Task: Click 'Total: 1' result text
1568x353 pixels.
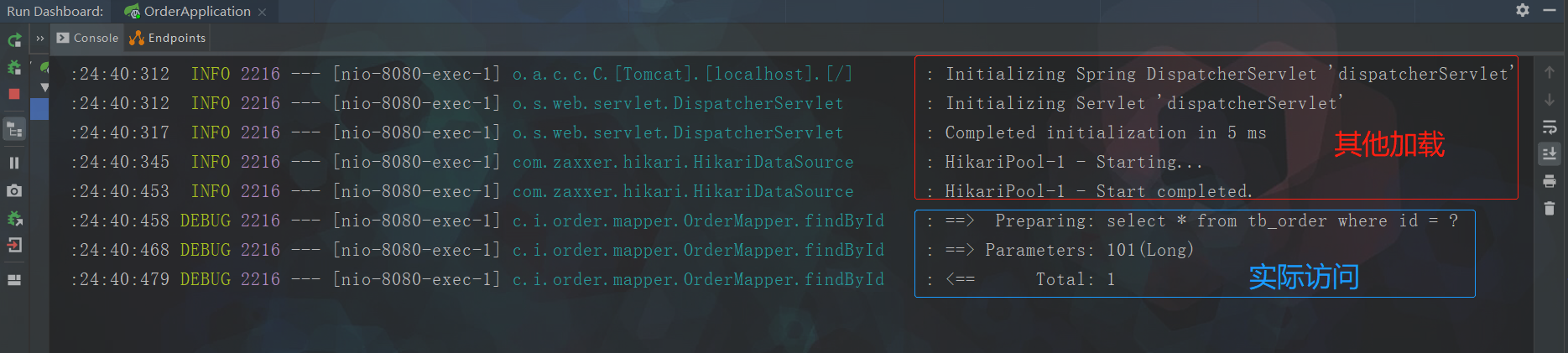Action: pos(1076,279)
